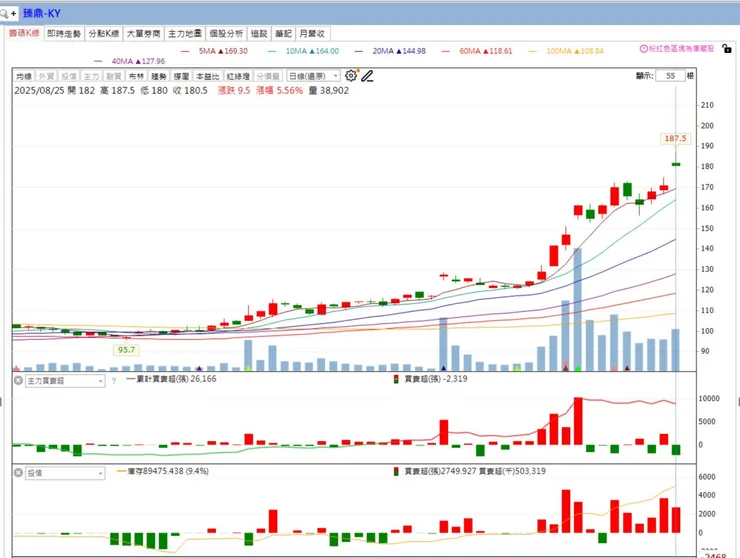Click the latest green candlestick near 180

click(676, 164)
